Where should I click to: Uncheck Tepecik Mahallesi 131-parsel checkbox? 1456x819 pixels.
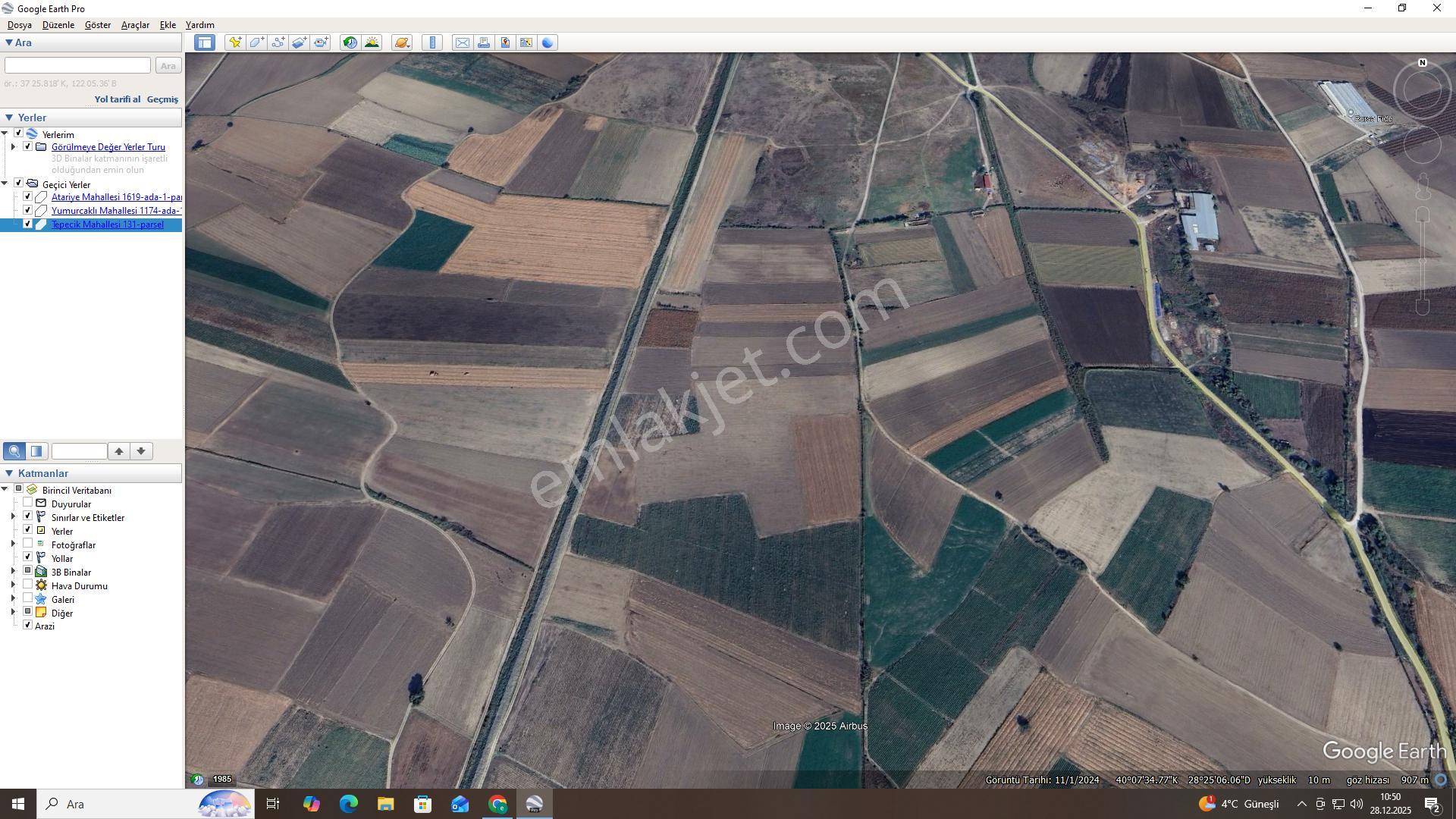tap(28, 224)
